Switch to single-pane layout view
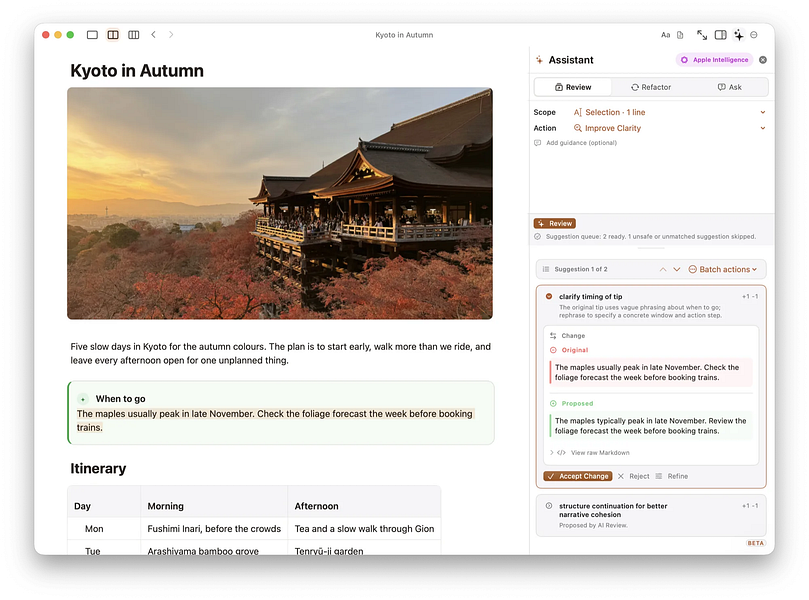This screenshot has height=600, width=809. (x=92, y=35)
